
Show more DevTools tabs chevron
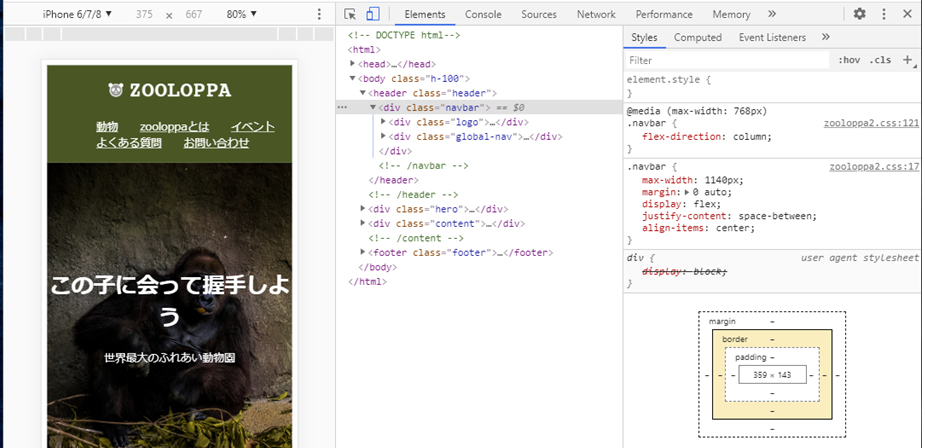tap(772, 14)
